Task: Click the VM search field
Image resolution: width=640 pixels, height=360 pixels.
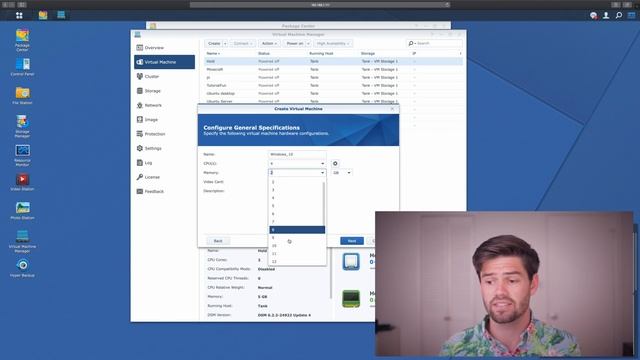Action: pos(434,43)
